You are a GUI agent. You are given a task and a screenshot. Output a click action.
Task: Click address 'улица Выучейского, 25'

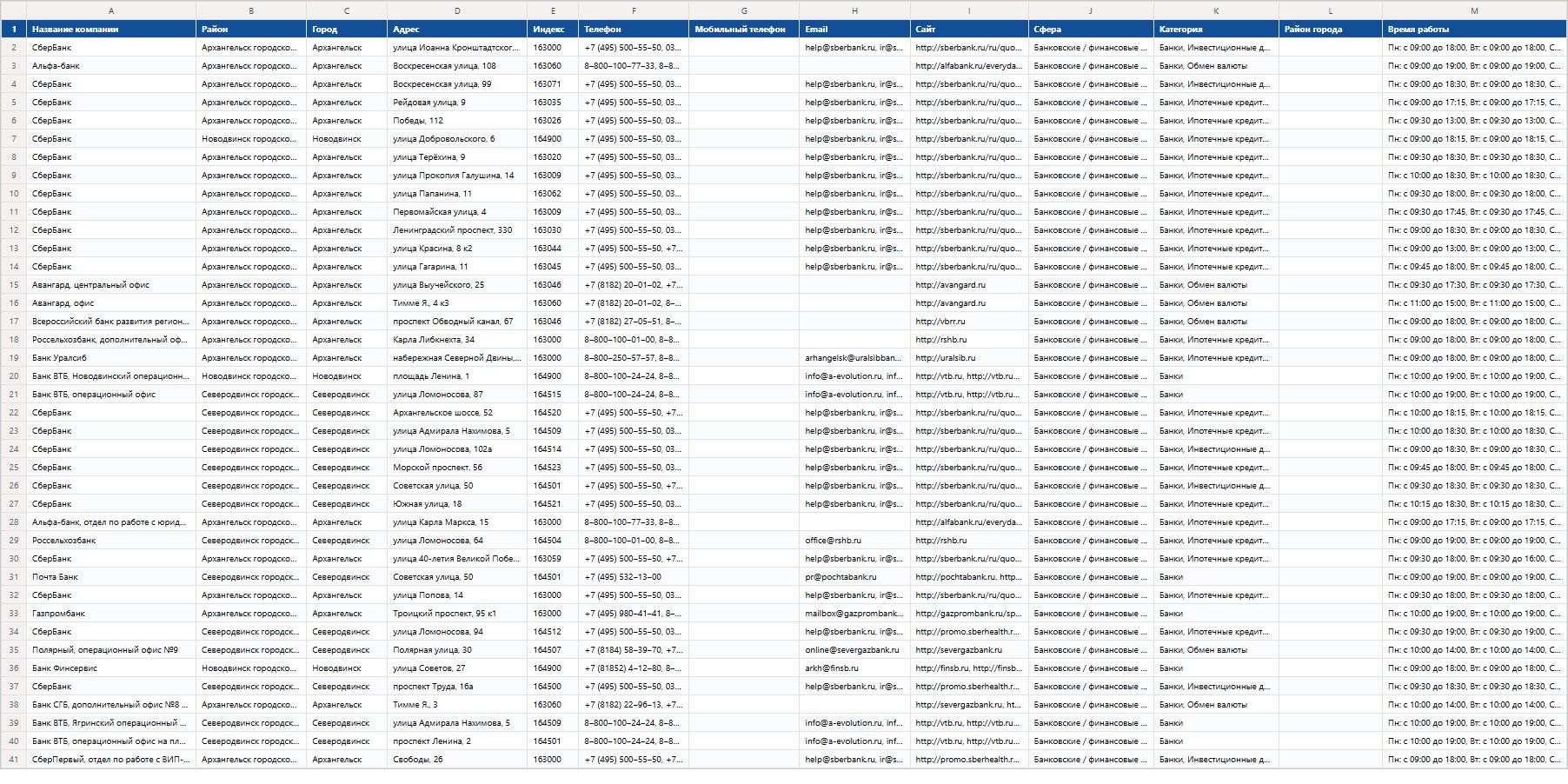pyautogui.click(x=457, y=285)
